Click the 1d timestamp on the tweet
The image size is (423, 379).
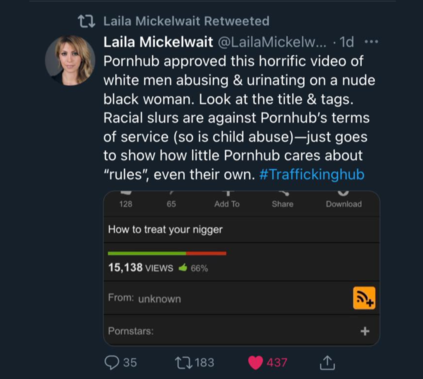tap(347, 42)
